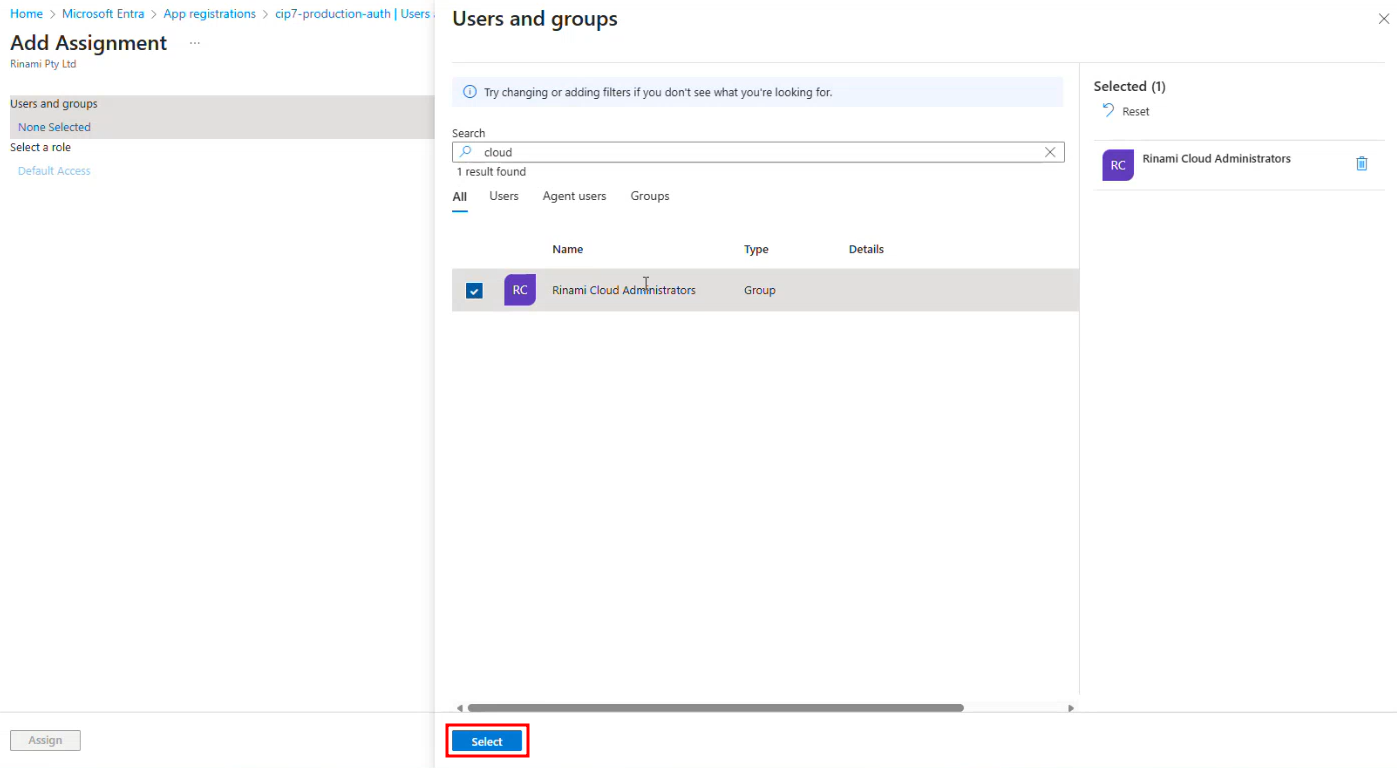This screenshot has height=768, width=1397.
Task: Remove Rinami Cloud Administrators with trash icon
Action: click(x=1361, y=163)
